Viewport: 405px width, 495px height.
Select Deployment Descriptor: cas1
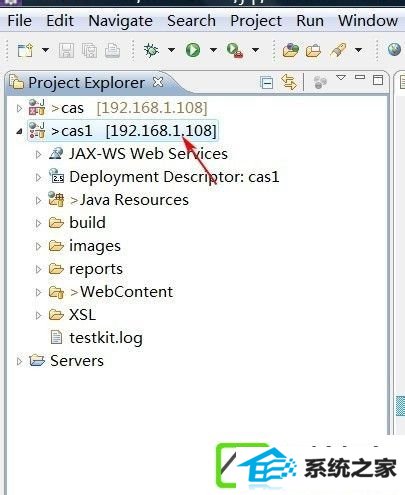(174, 177)
